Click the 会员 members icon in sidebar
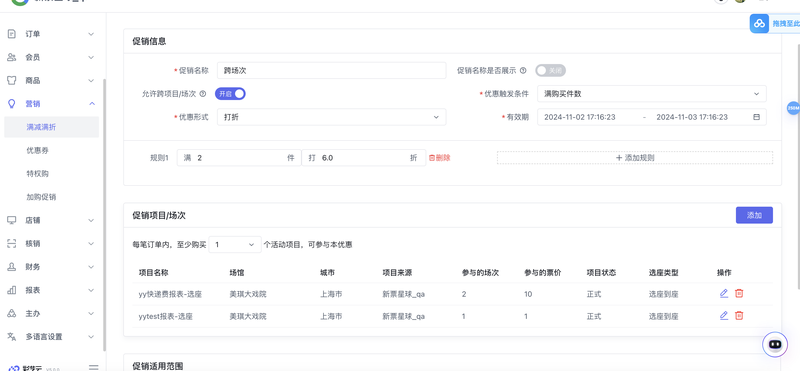 point(12,57)
